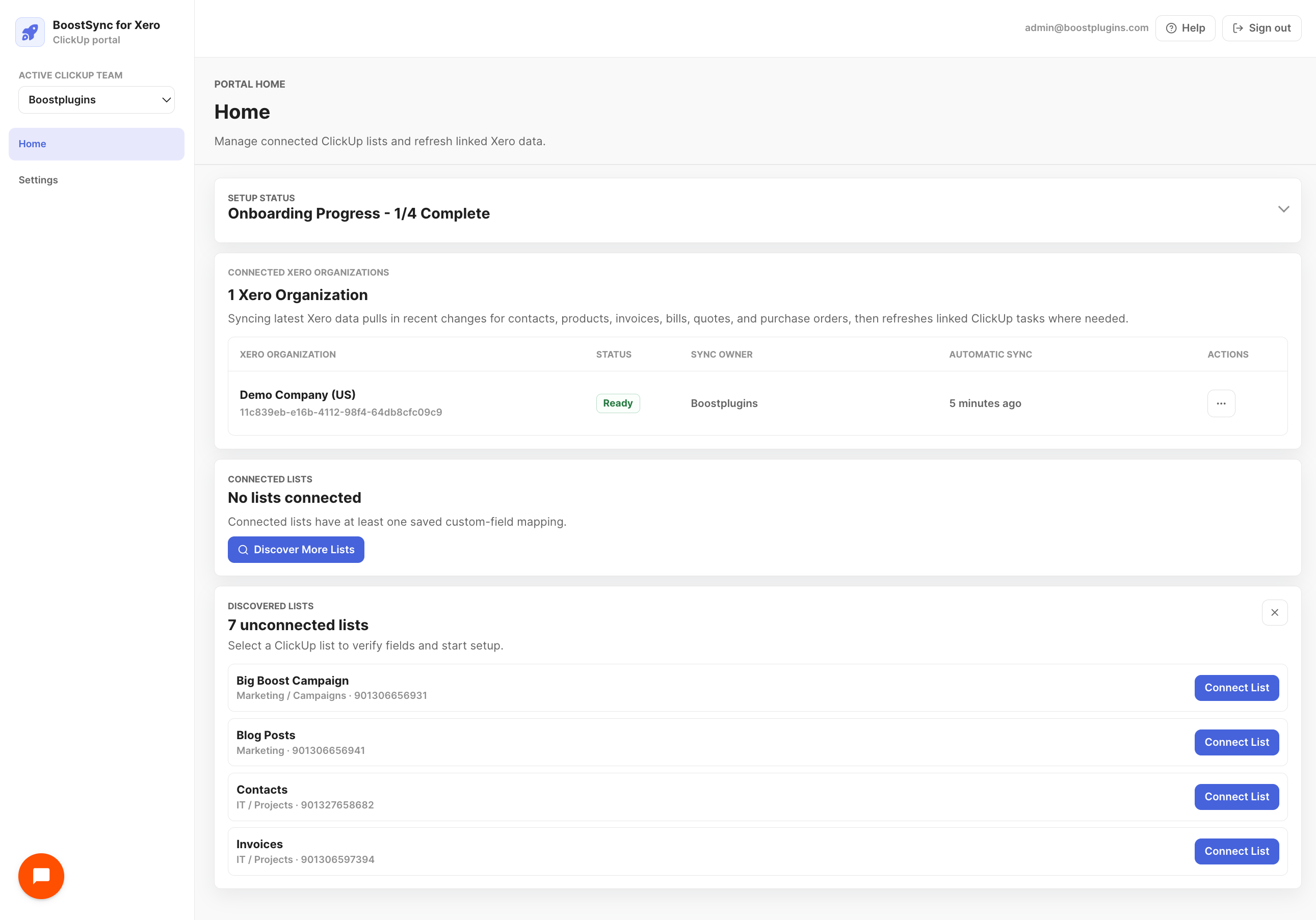Click 'IT / Projects · 901306597394' path text
This screenshot has width=1316, height=920.
coord(305,859)
